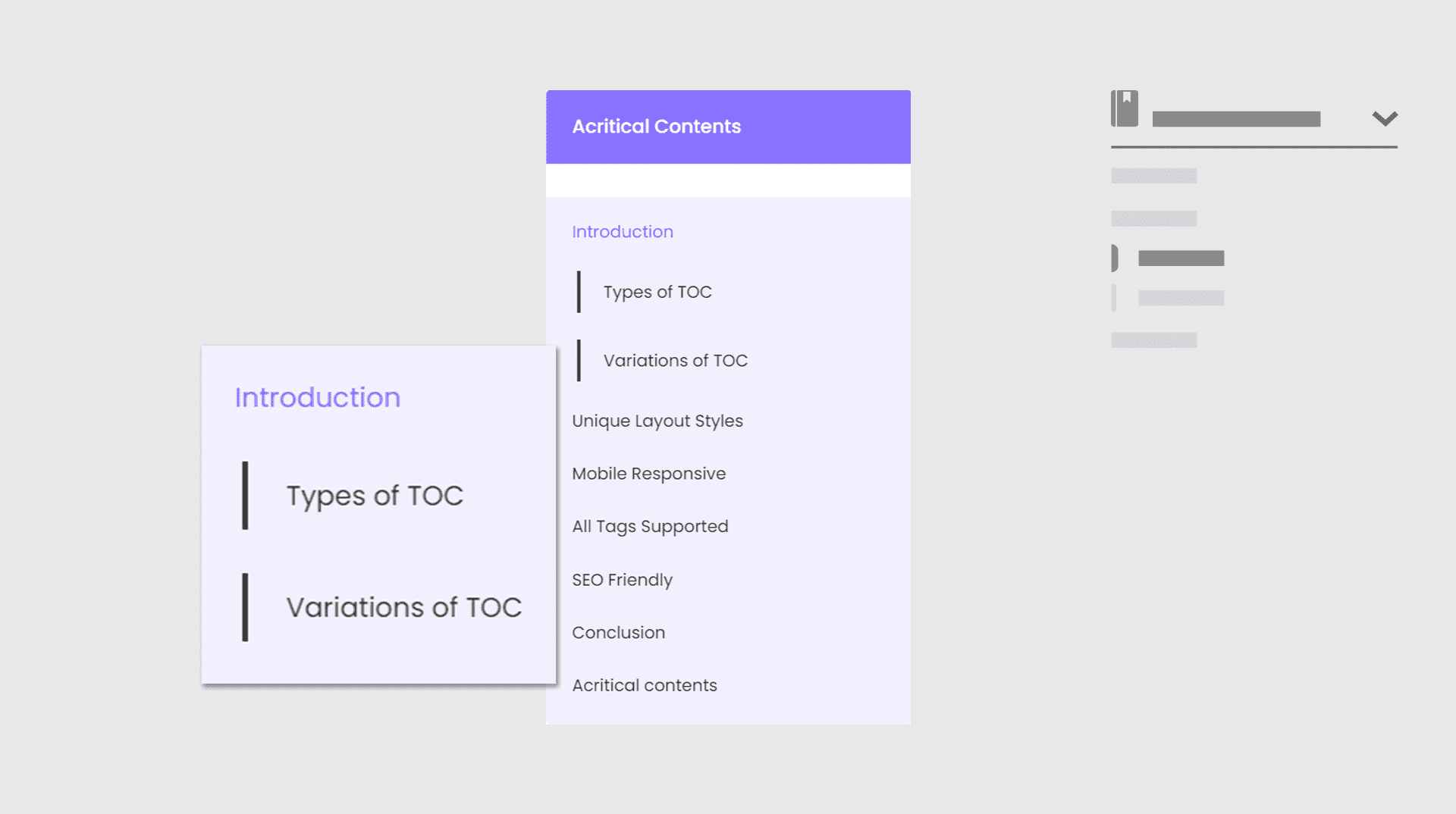This screenshot has width=1456, height=814.
Task: Click the white strip below the purple header
Action: (728, 180)
